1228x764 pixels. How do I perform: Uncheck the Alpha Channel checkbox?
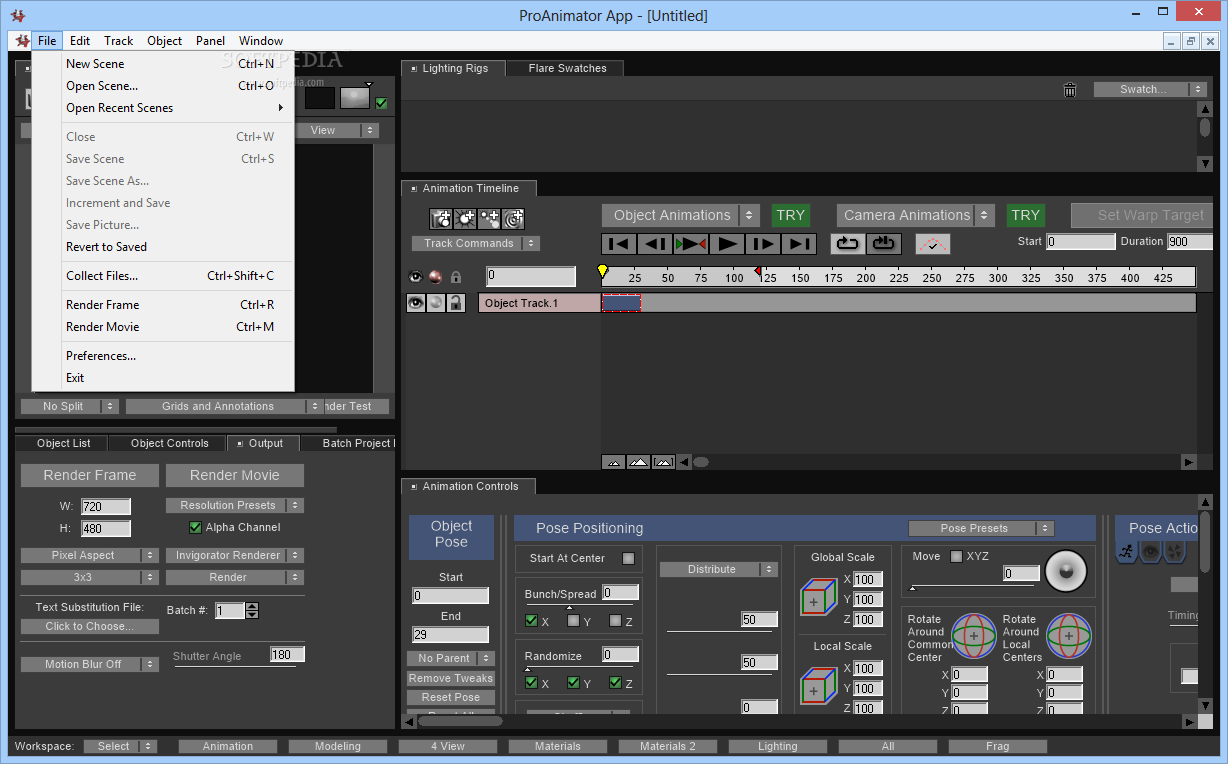(195, 527)
